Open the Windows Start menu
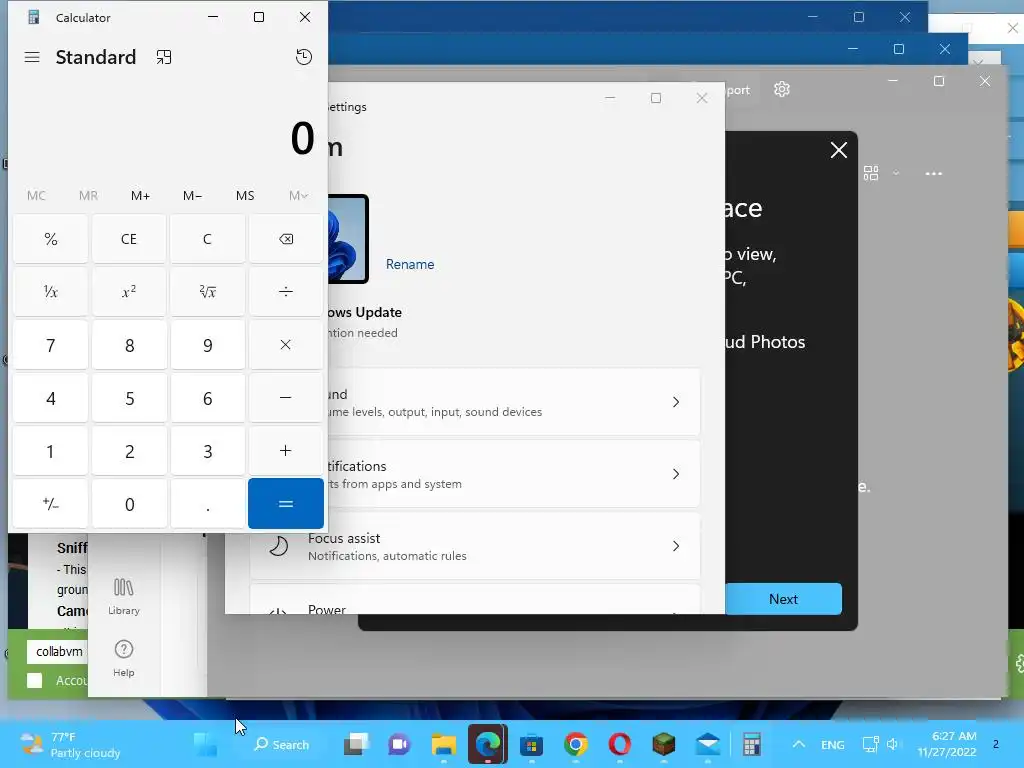Image resolution: width=1024 pixels, height=768 pixels. coord(205,744)
